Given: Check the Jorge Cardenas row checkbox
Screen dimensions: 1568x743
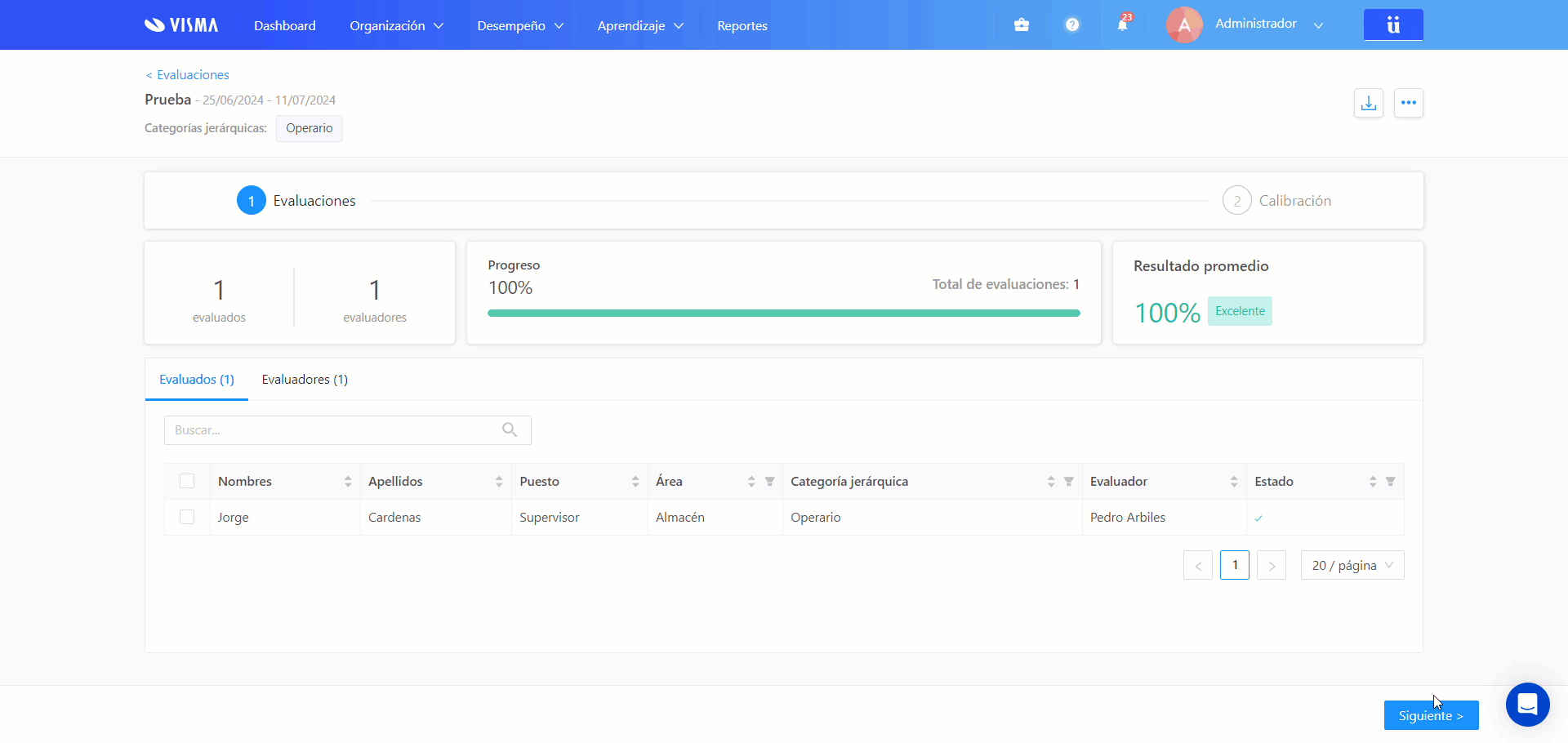Looking at the screenshot, I should [187, 517].
